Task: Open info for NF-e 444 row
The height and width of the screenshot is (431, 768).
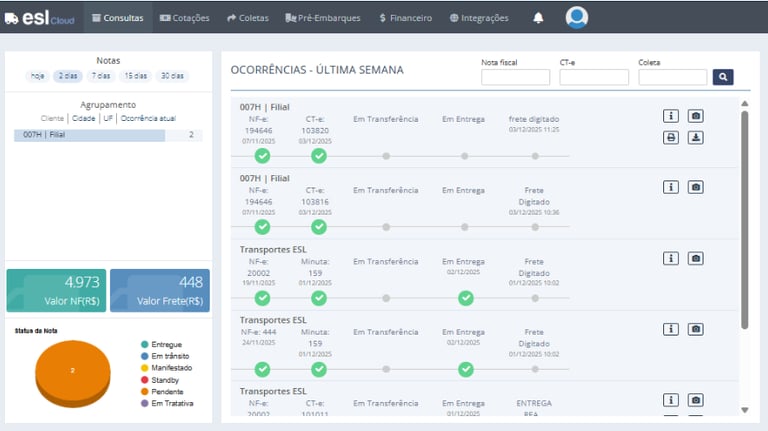Action: tap(671, 329)
